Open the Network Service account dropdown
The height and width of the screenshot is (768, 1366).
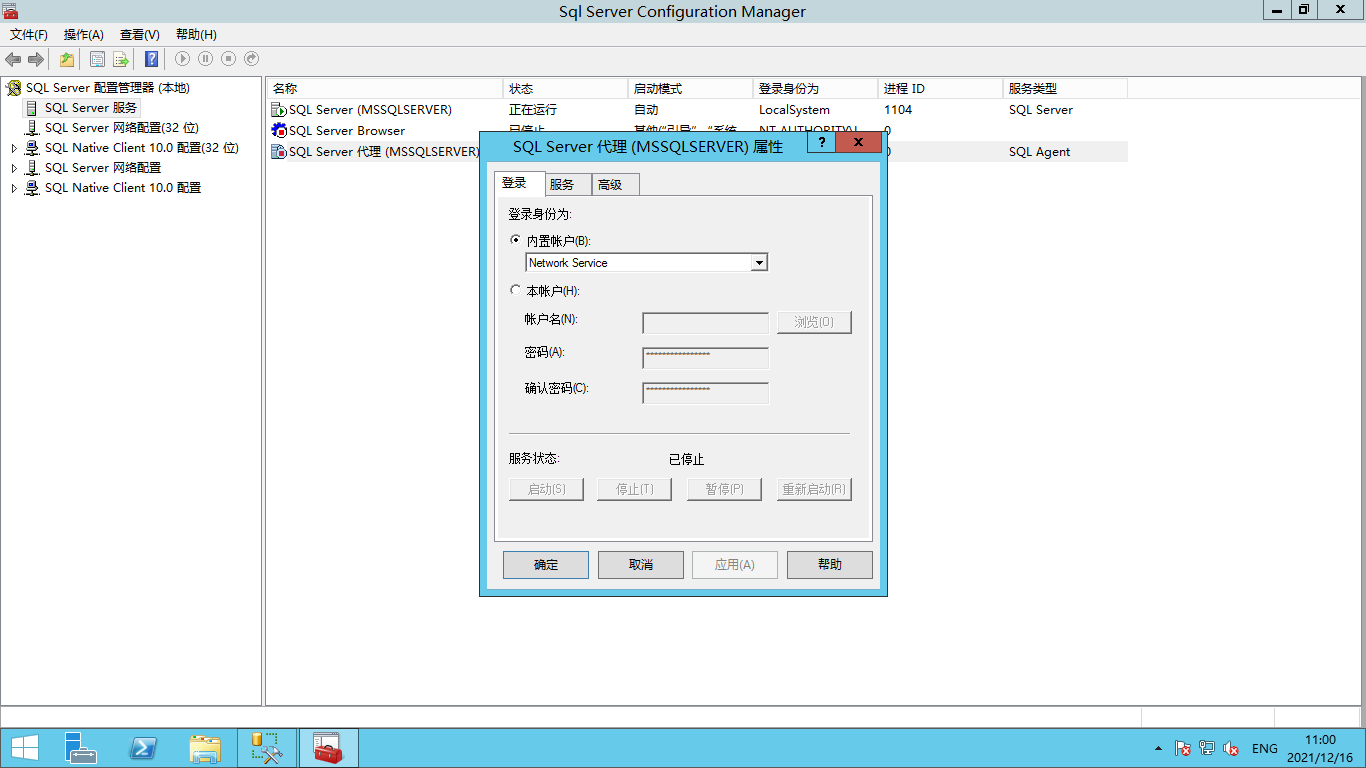coord(760,263)
